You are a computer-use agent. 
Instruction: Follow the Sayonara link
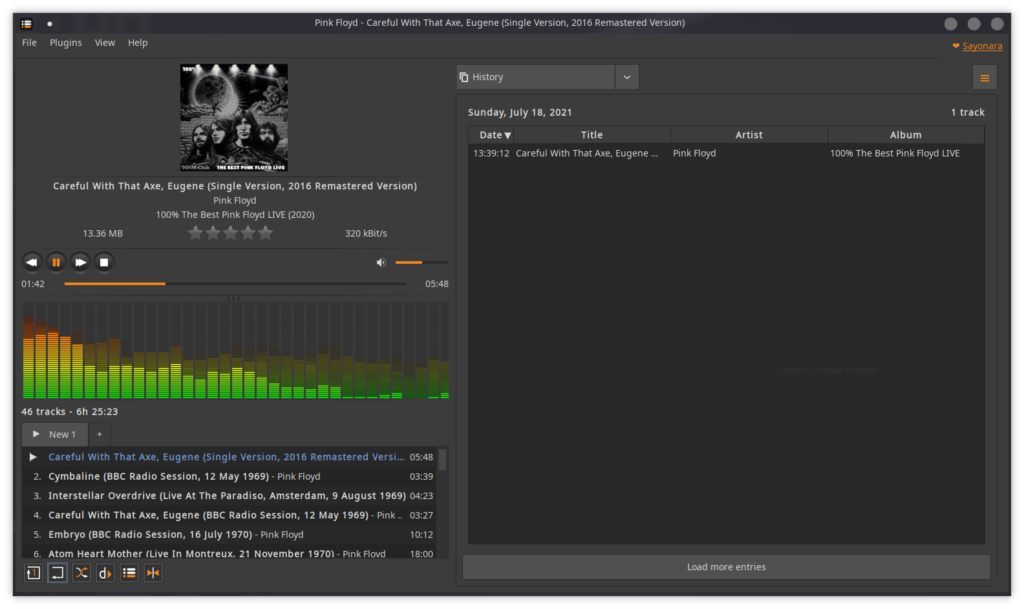982,46
